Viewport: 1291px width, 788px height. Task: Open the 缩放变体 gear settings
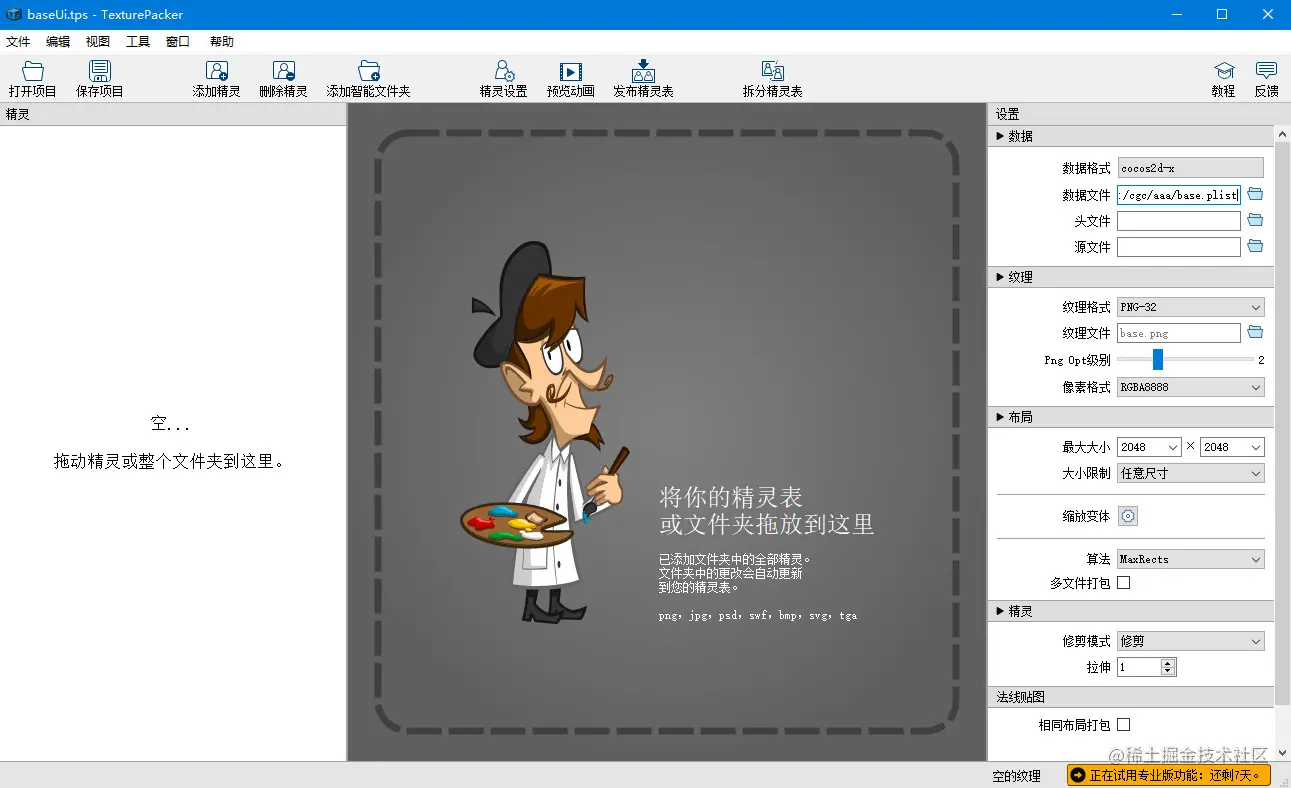pos(1128,516)
